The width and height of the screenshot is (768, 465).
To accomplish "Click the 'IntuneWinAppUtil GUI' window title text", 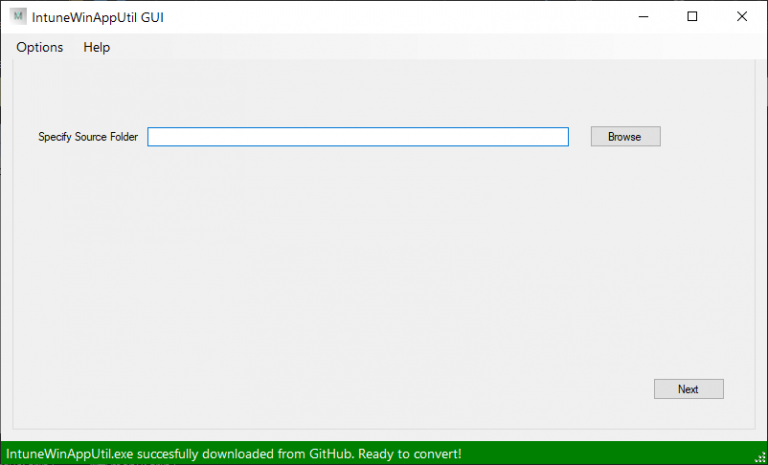I will (98, 17).
